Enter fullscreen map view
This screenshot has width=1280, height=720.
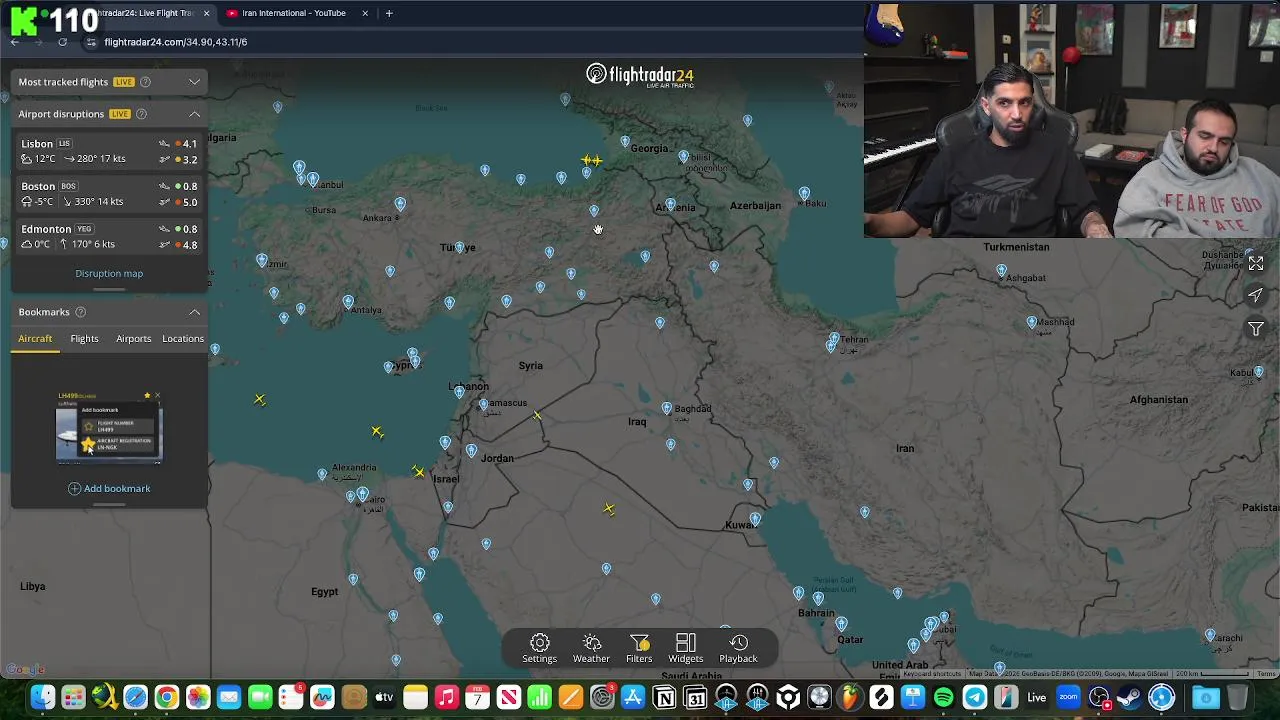1255,263
